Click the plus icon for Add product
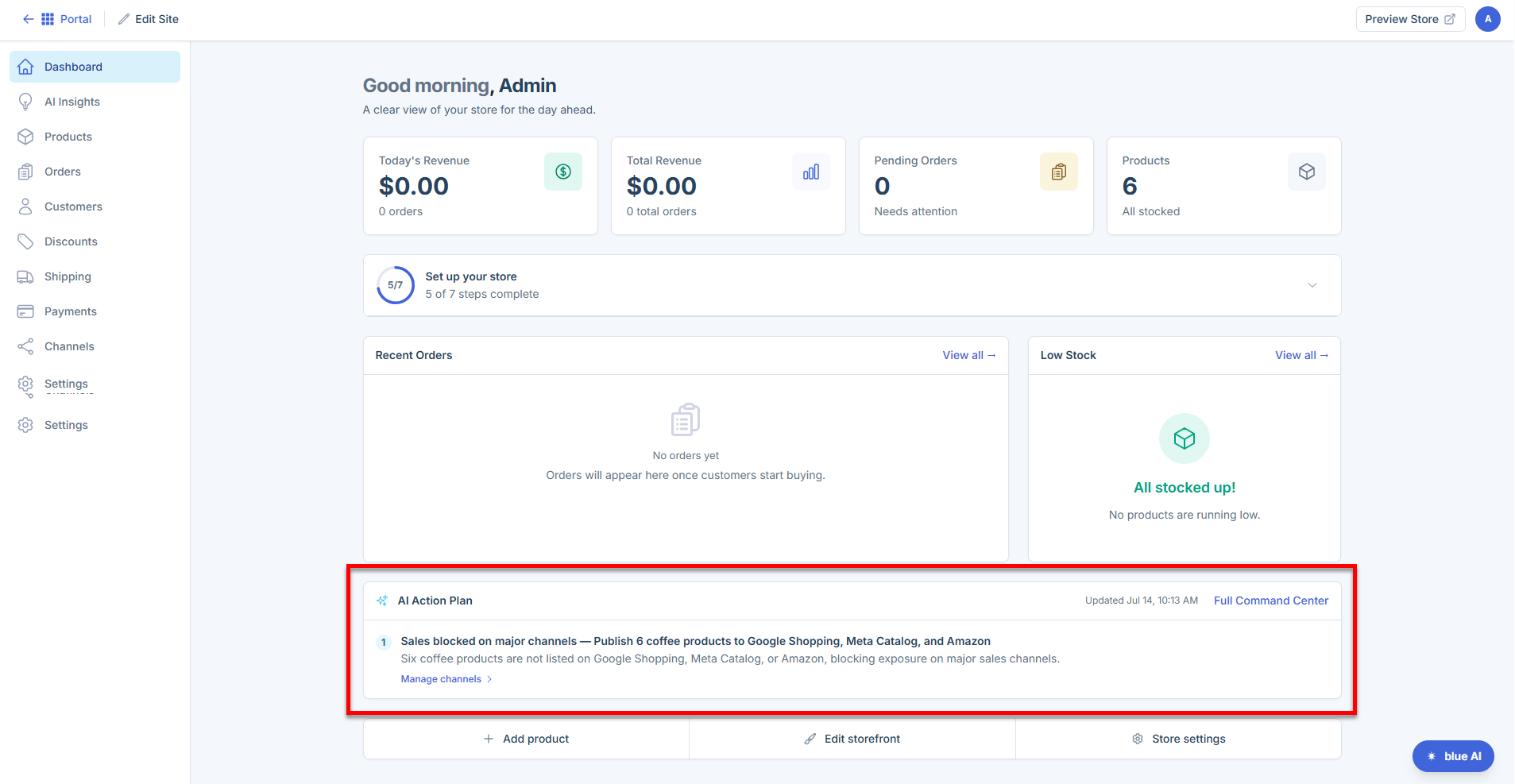 click(489, 739)
